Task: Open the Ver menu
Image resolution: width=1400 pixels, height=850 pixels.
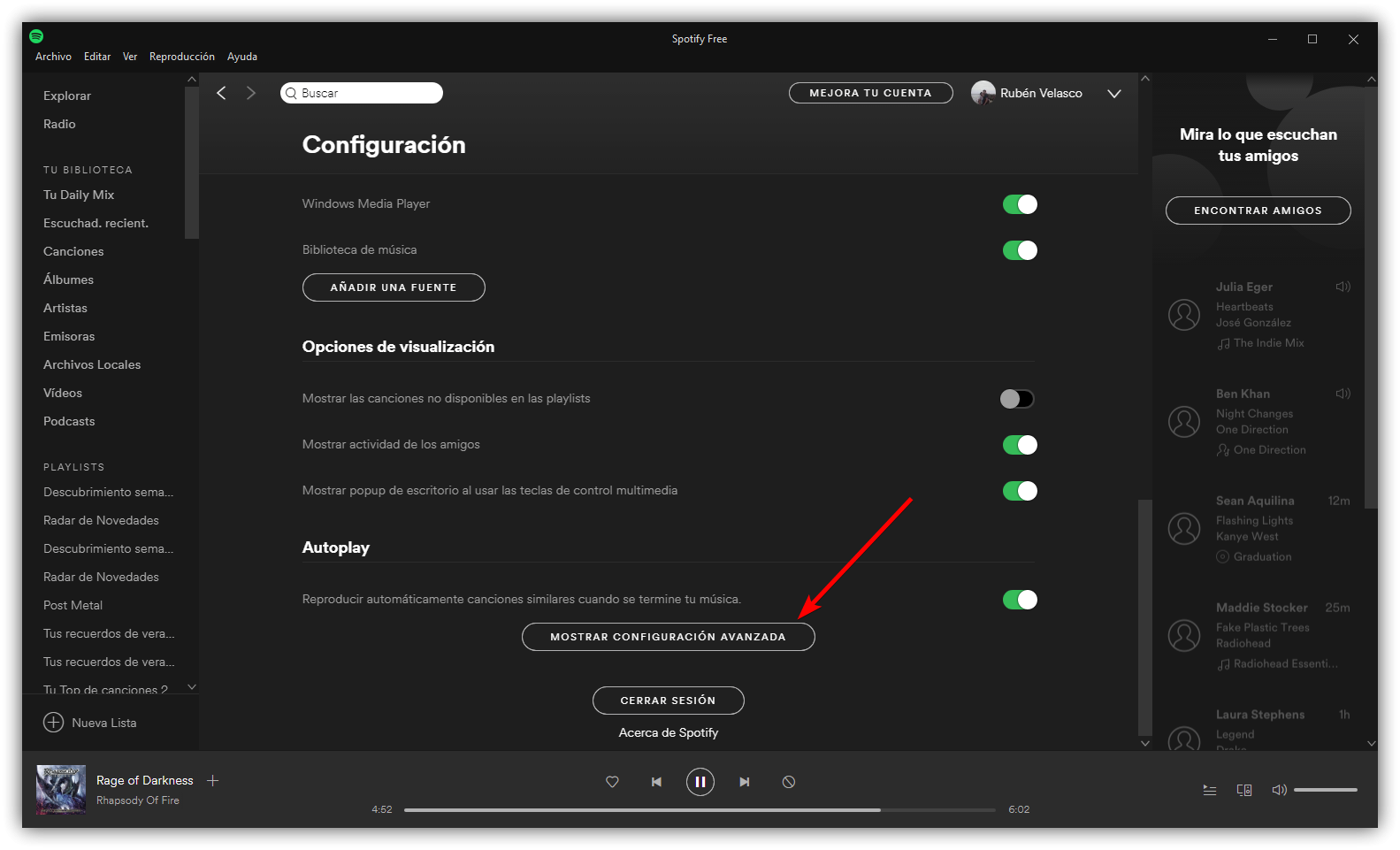Action: point(130,57)
